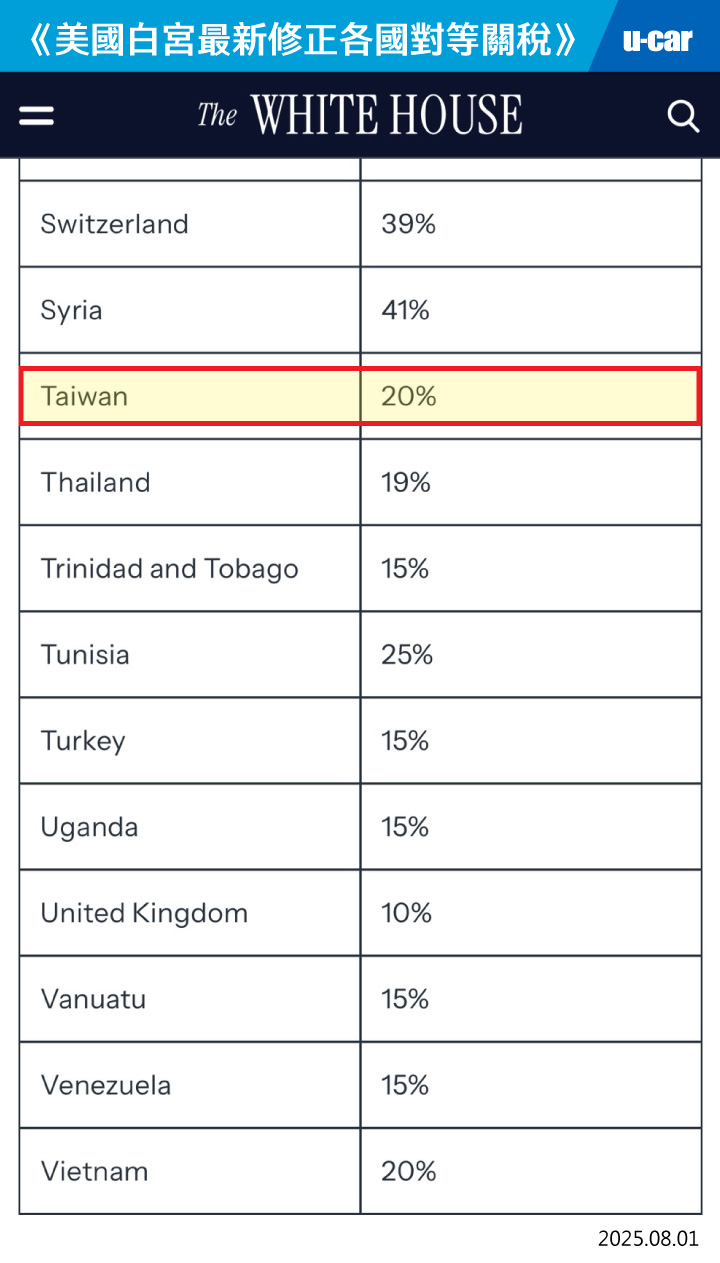The height and width of the screenshot is (1263, 720).
Task: Click Switzerland's 39% rate cell
Action: point(531,224)
